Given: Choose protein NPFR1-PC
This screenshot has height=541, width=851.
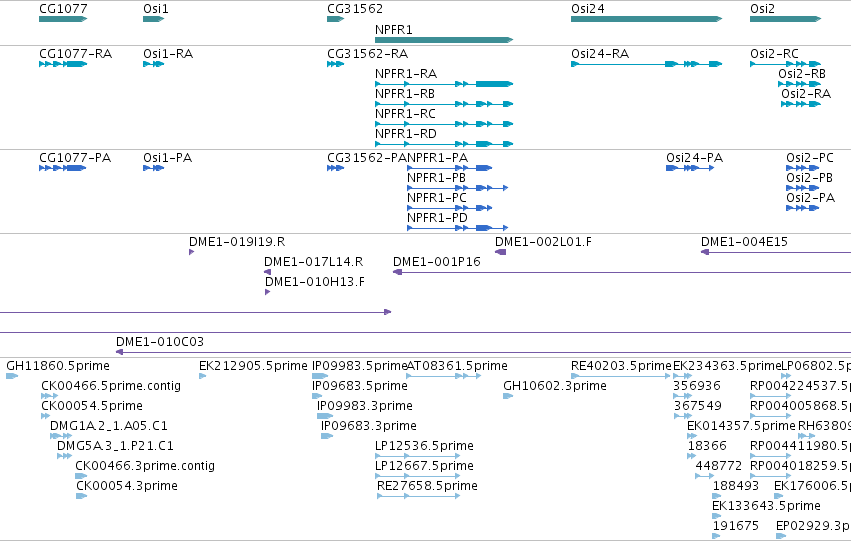Looking at the screenshot, I should tap(449, 208).
